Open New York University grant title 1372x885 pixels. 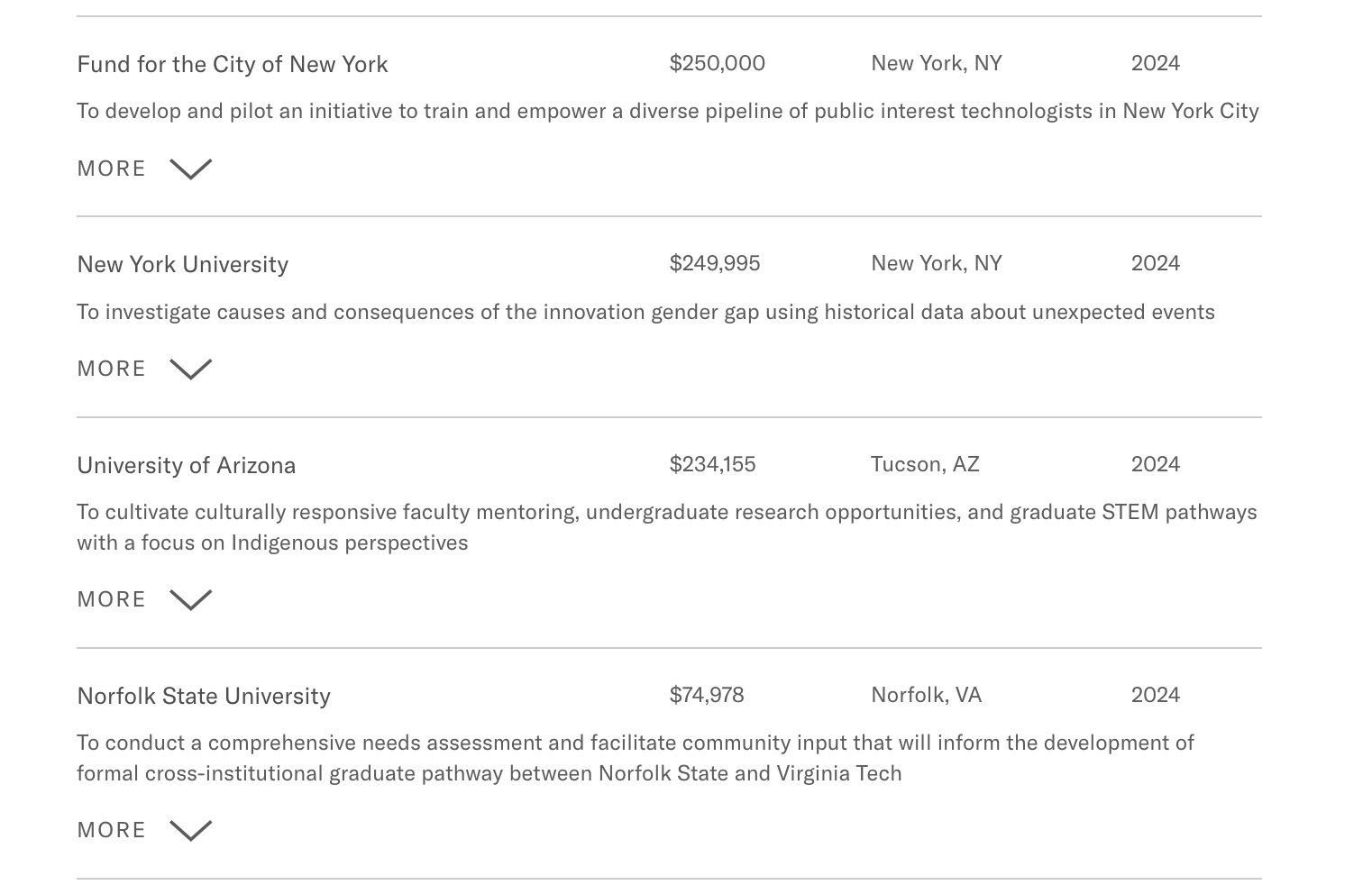(183, 264)
